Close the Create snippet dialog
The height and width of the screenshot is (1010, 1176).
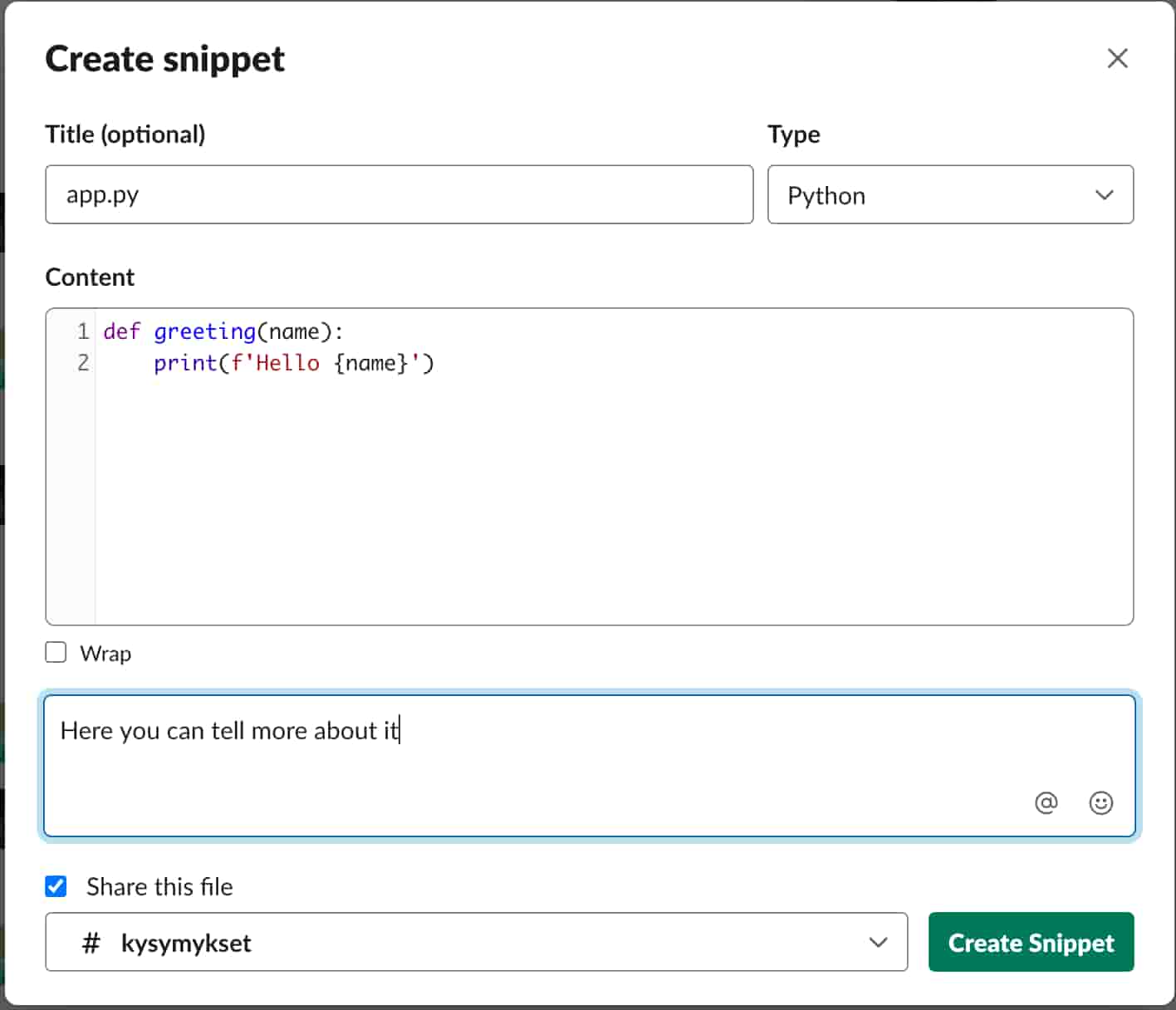click(1117, 58)
